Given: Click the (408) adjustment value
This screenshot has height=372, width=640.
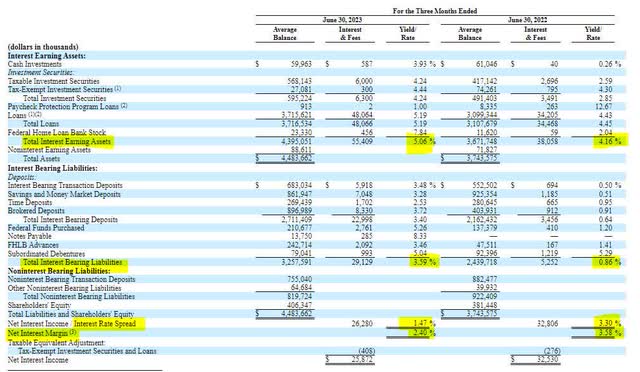Looking at the screenshot, I should [x=367, y=351].
